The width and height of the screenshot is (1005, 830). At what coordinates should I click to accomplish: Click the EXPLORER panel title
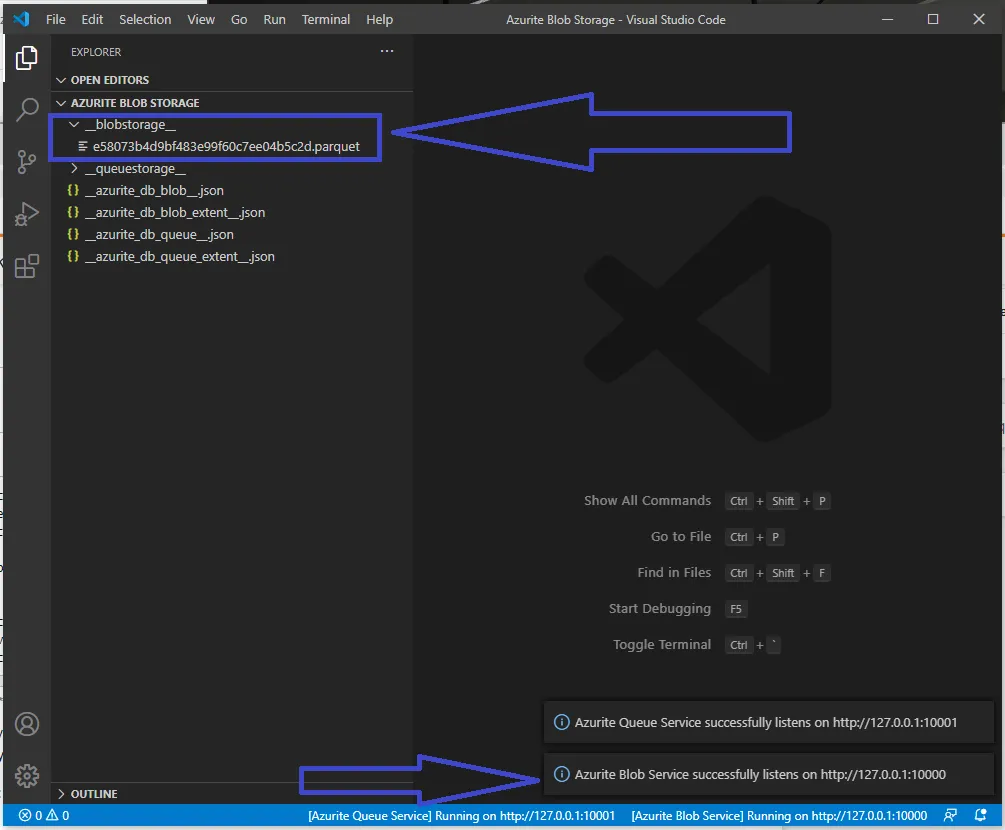96,52
